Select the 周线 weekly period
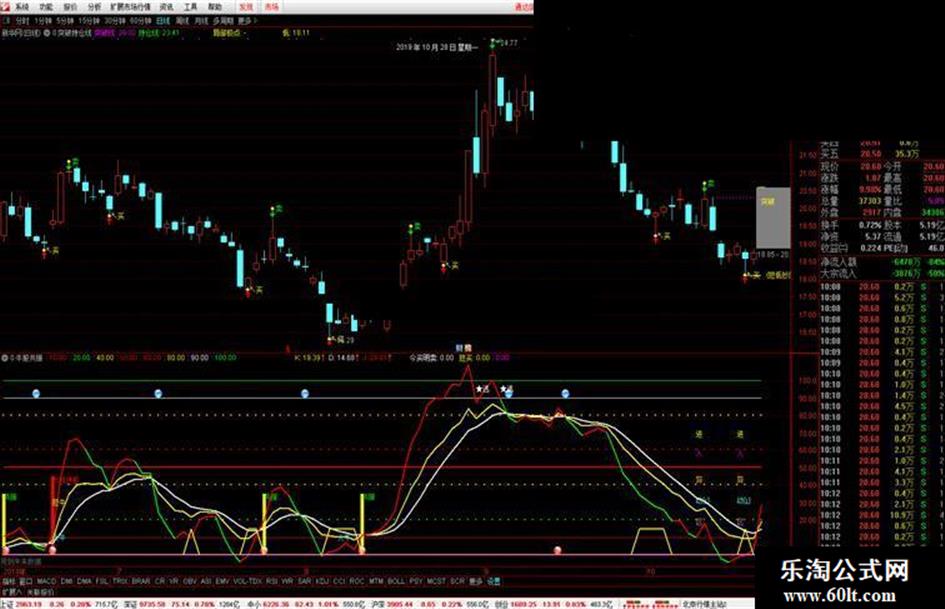Screen dimensions: 945x609 click(182, 21)
